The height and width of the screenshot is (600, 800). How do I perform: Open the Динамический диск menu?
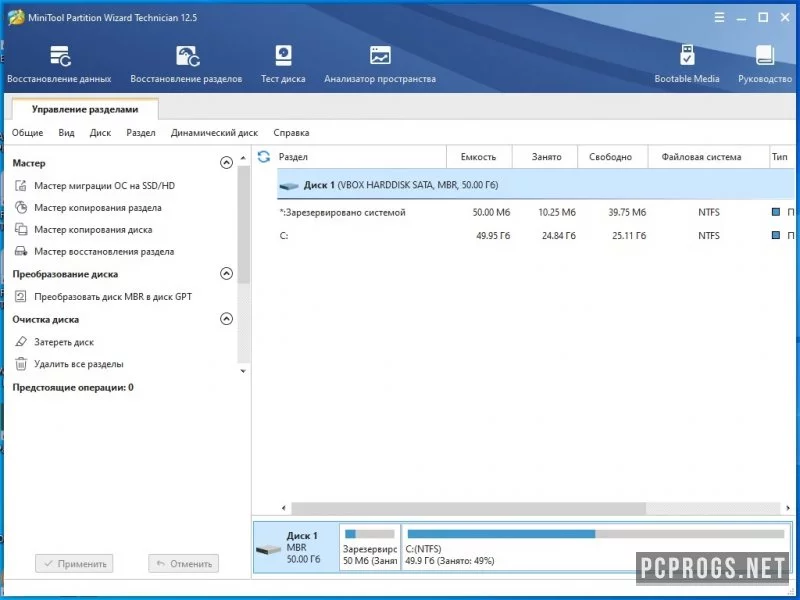(x=214, y=133)
